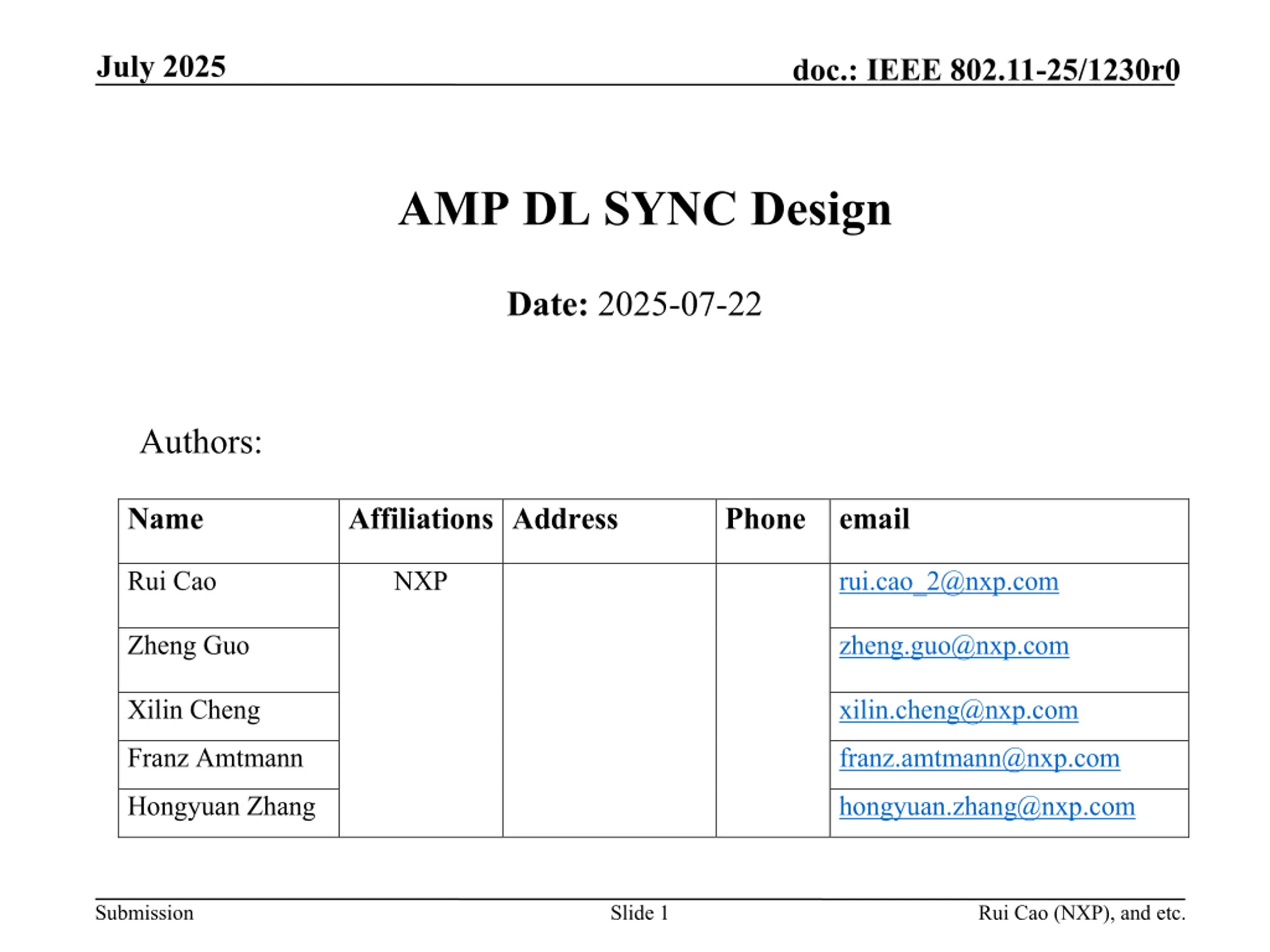Click the Submission footer text
1270x952 pixels.
144,913
